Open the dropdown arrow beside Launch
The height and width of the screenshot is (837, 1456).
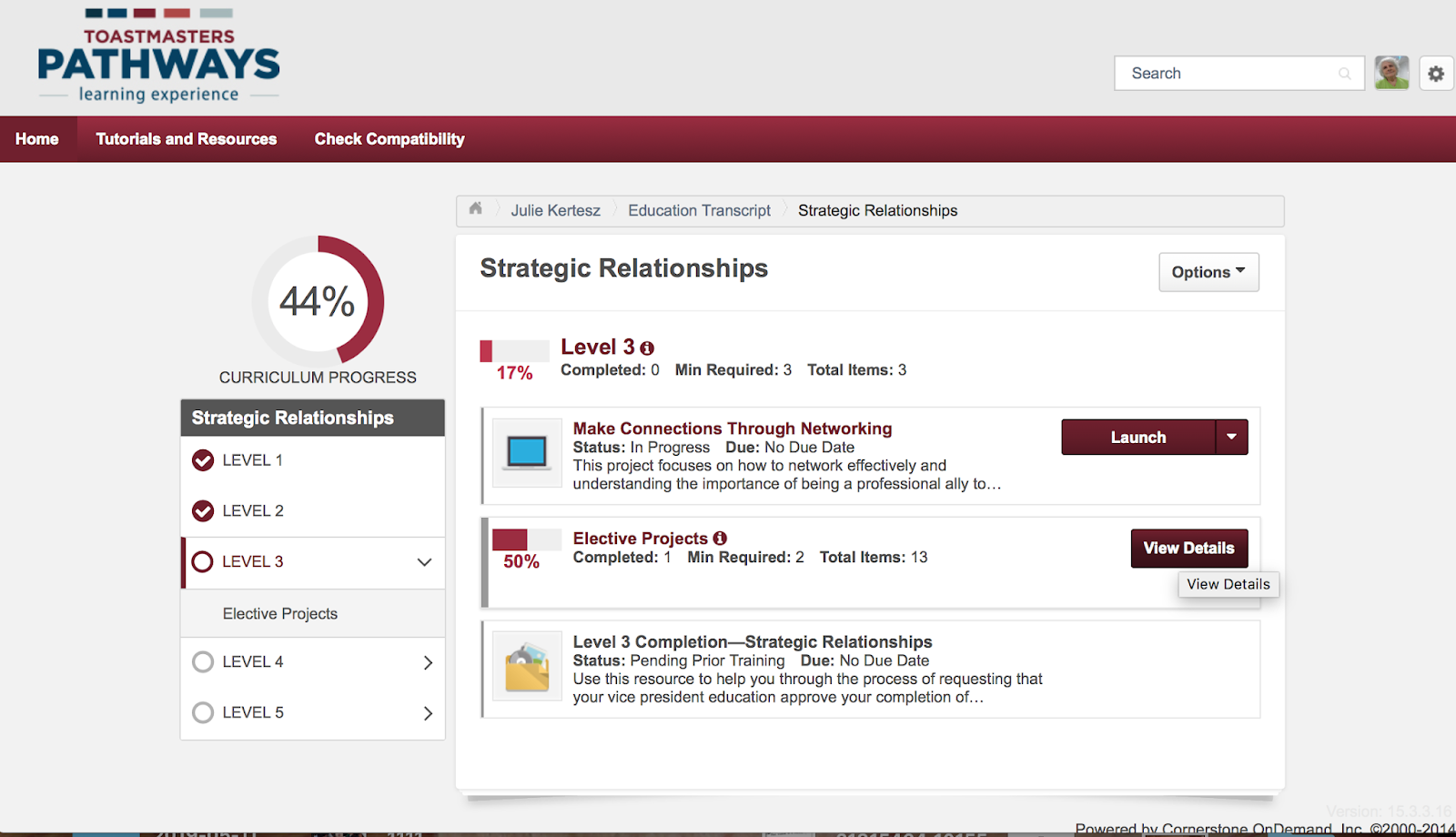pos(1231,438)
